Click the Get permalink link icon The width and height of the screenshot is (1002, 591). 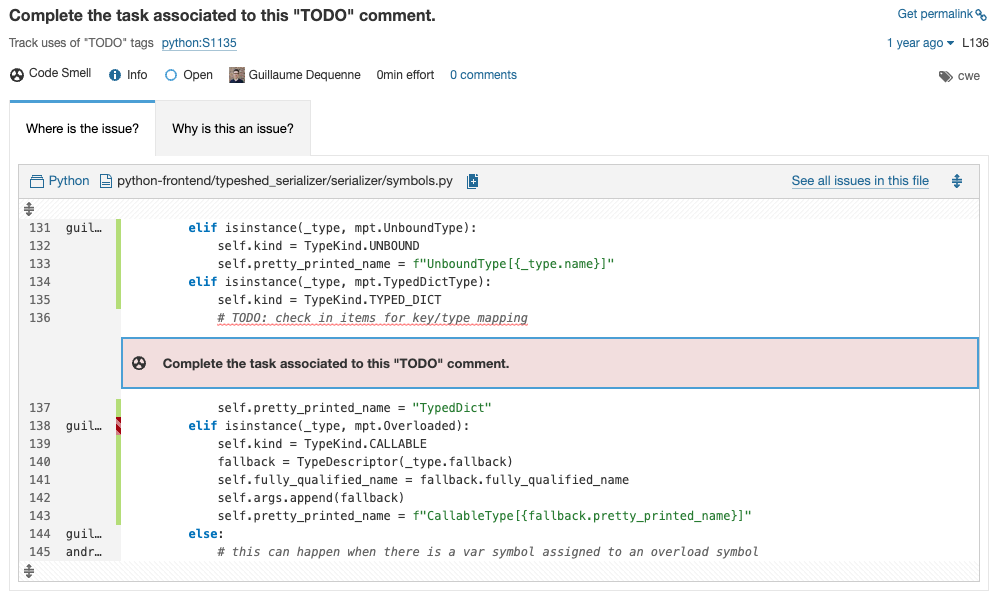pos(980,15)
